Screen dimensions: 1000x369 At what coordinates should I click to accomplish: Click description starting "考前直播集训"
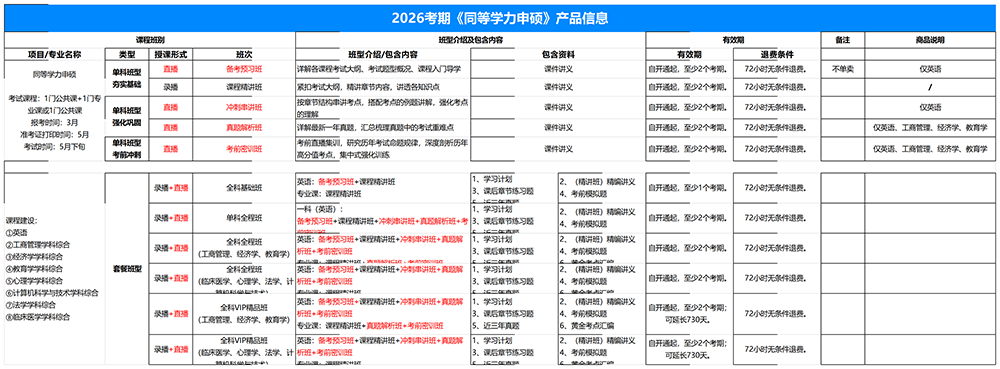tap(383, 148)
